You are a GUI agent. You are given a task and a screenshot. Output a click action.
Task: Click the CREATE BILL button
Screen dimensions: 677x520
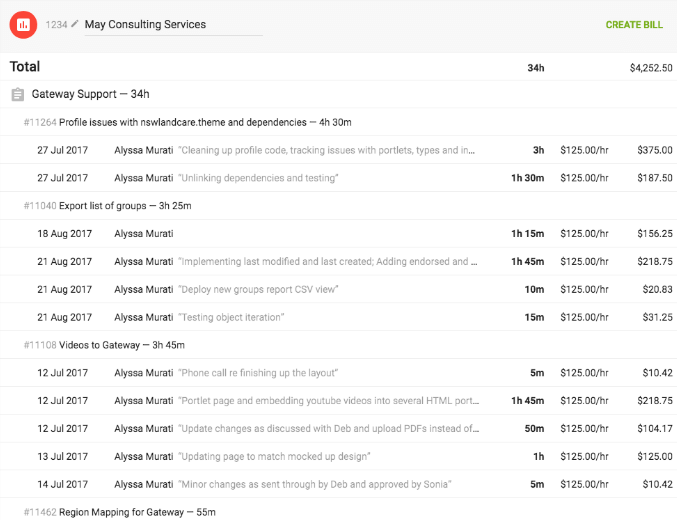pos(634,25)
